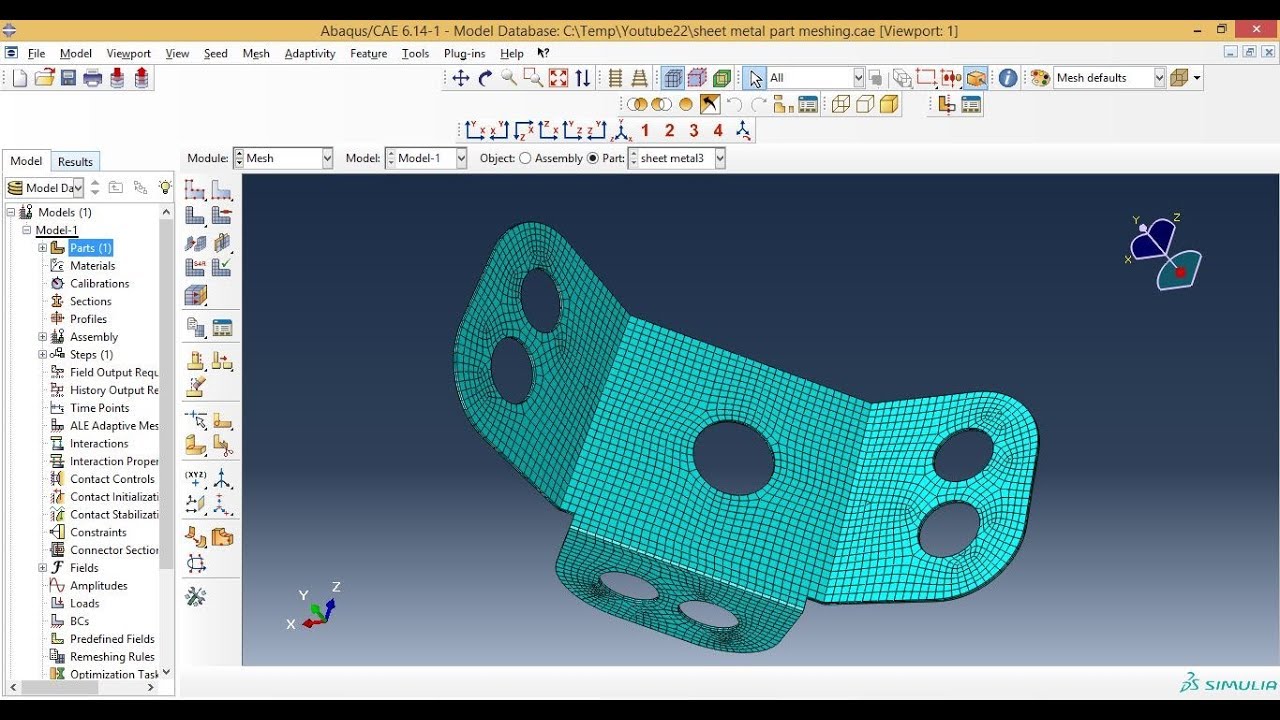
Task: Click the Seed Part tool
Action: [196, 190]
